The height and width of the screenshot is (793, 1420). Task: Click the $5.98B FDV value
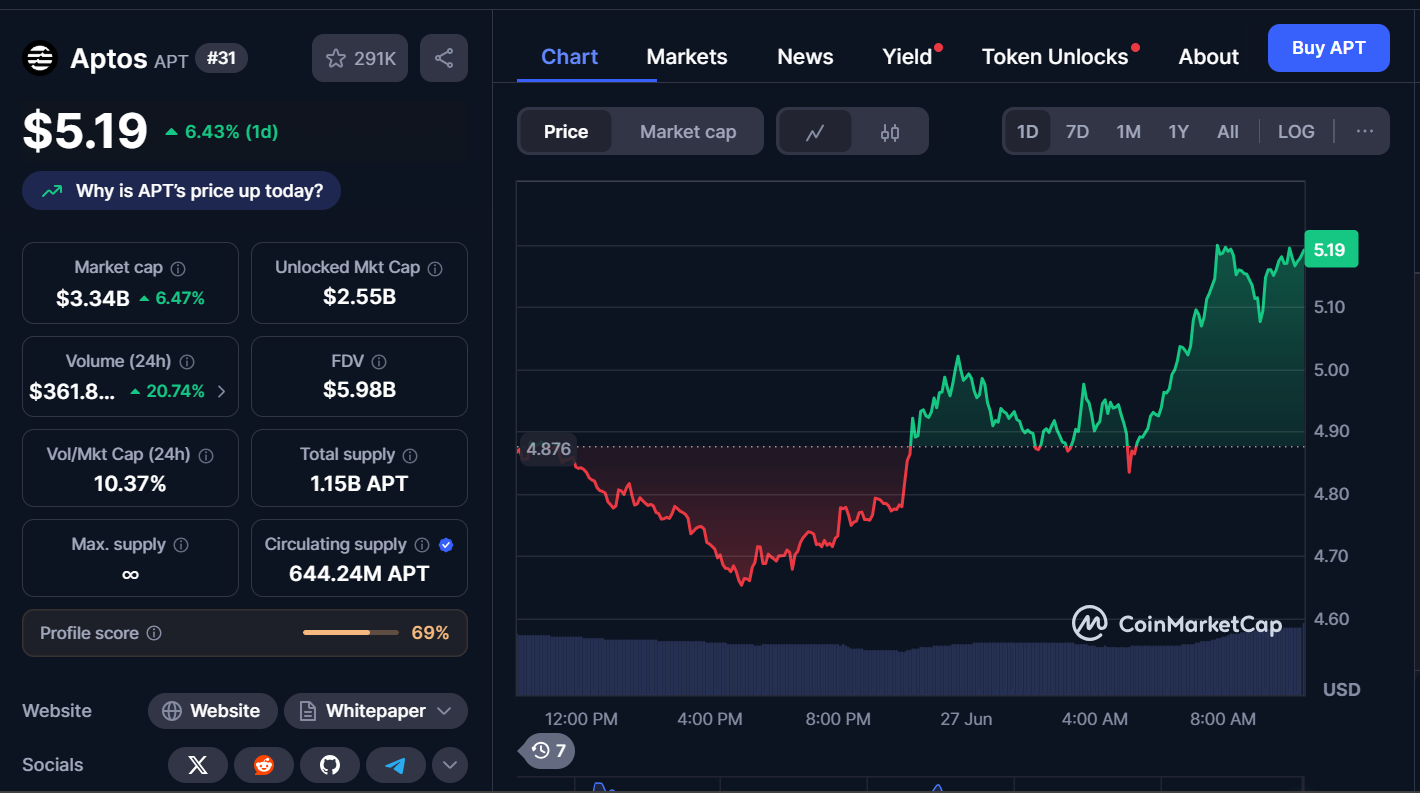359,390
